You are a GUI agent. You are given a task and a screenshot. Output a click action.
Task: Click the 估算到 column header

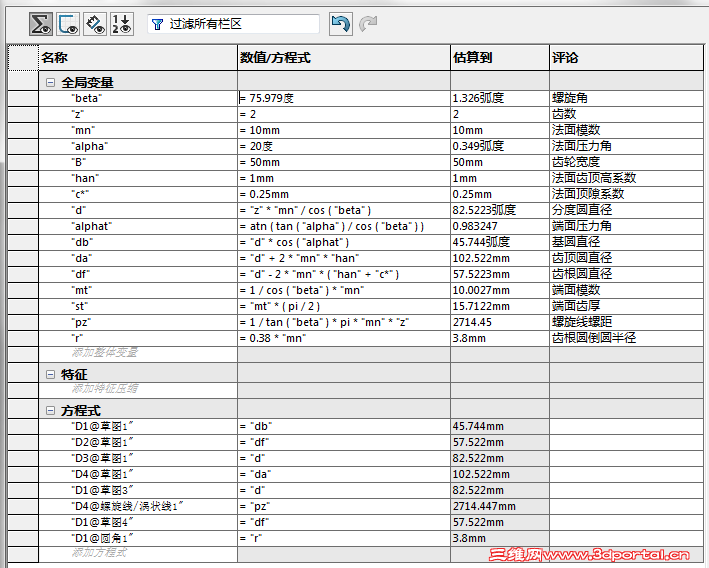[500, 57]
